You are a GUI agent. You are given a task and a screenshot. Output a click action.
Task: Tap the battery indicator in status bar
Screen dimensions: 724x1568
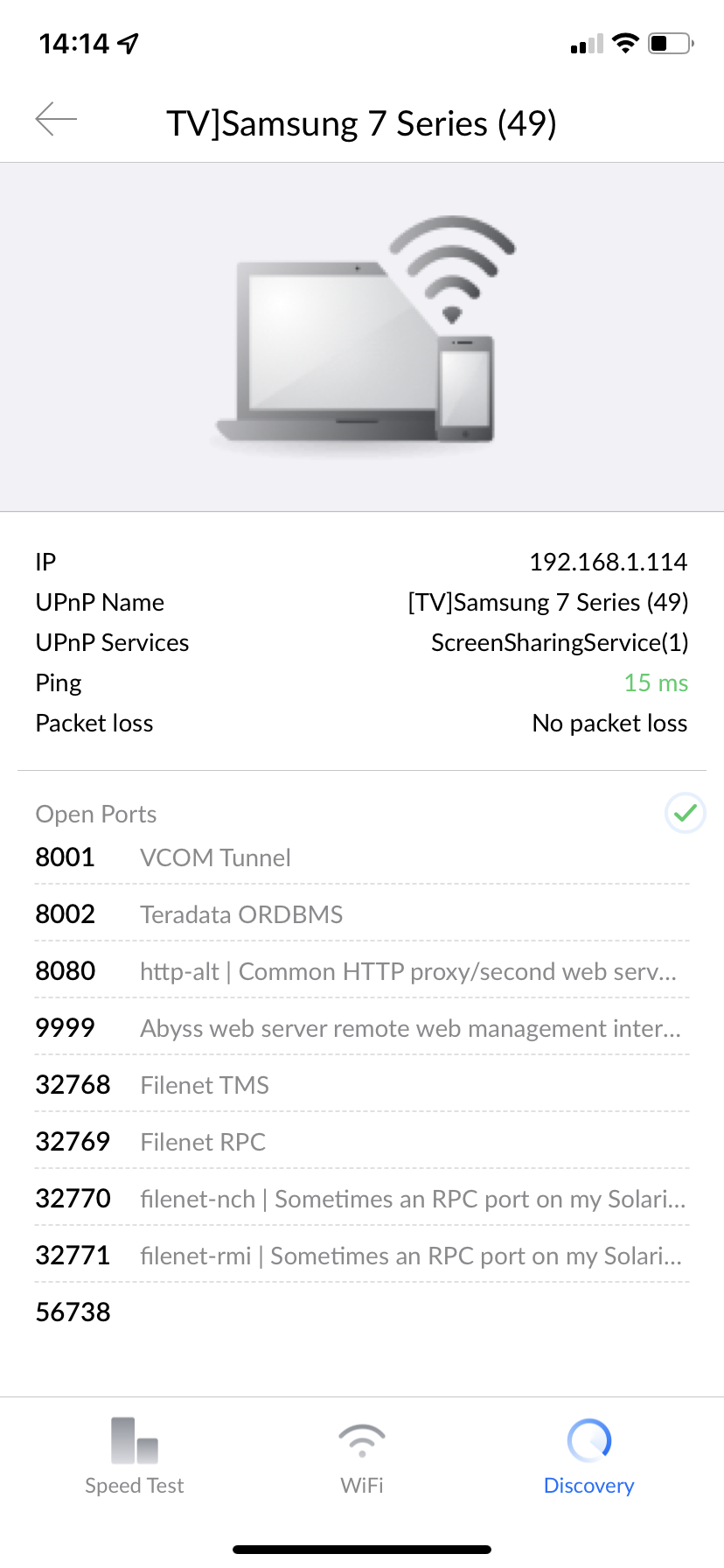(670, 41)
